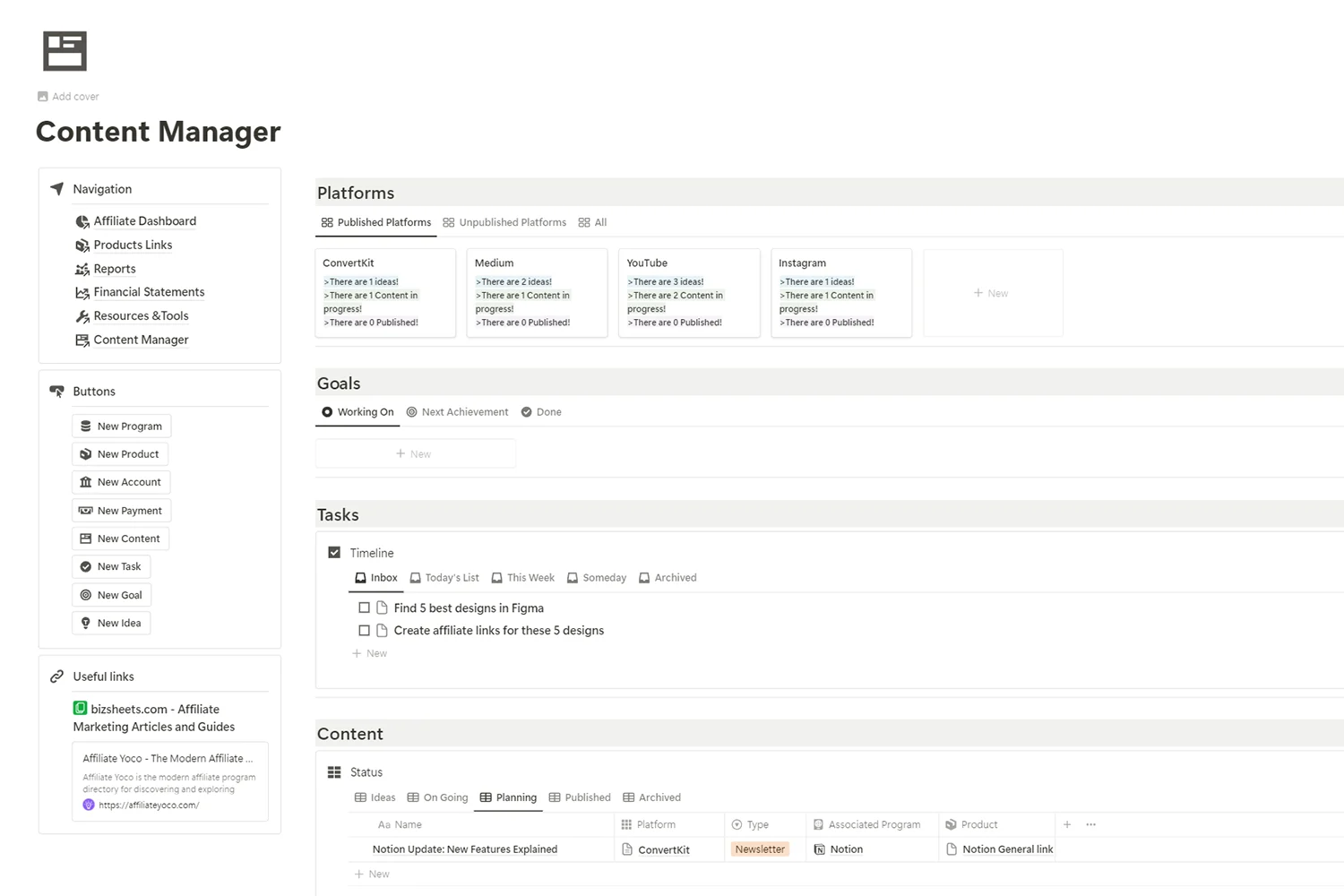Switch to Someday tasks tab
This screenshot has height=896, width=1344.
tap(597, 578)
